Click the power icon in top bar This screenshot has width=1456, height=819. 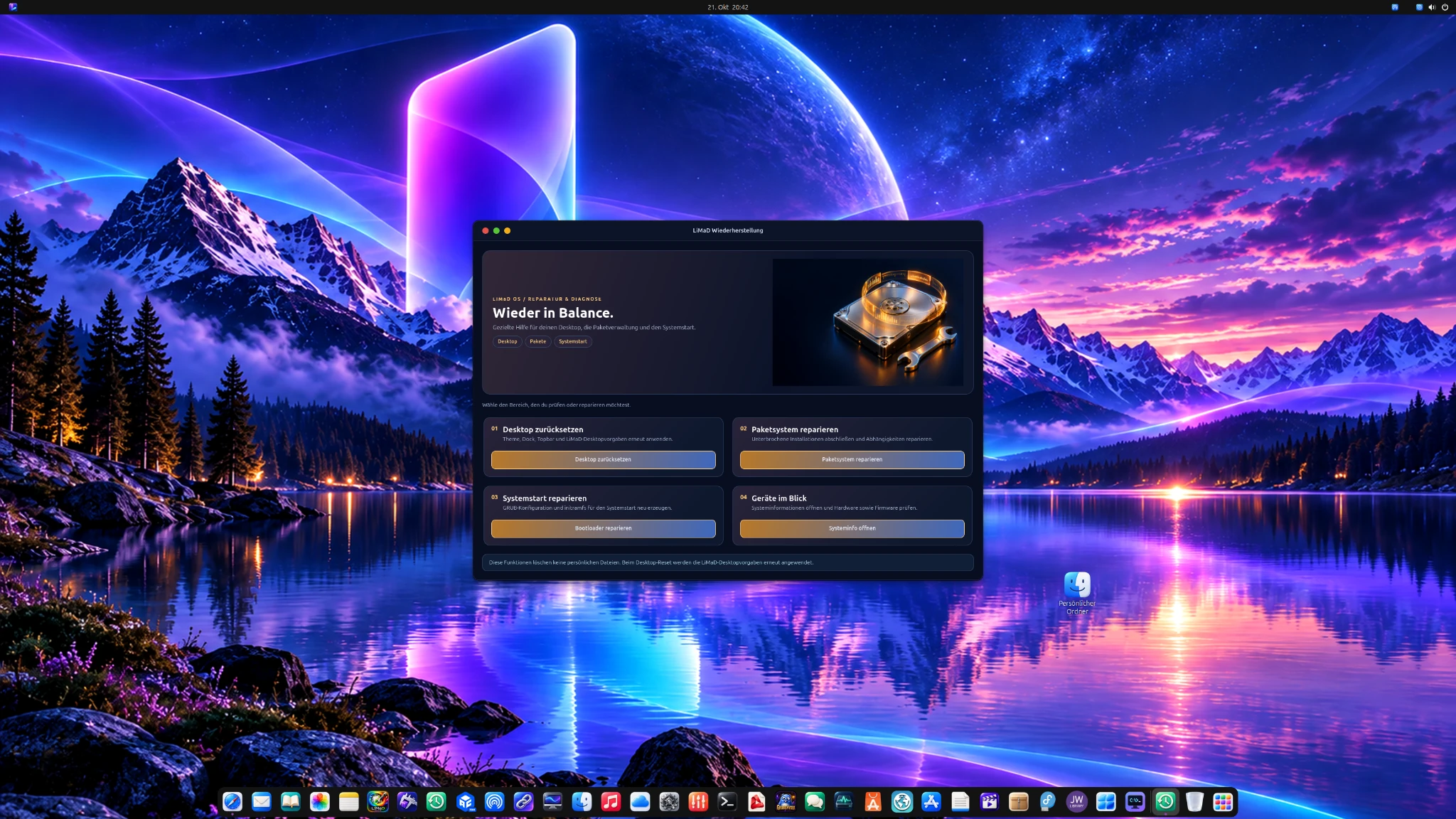click(x=1445, y=7)
